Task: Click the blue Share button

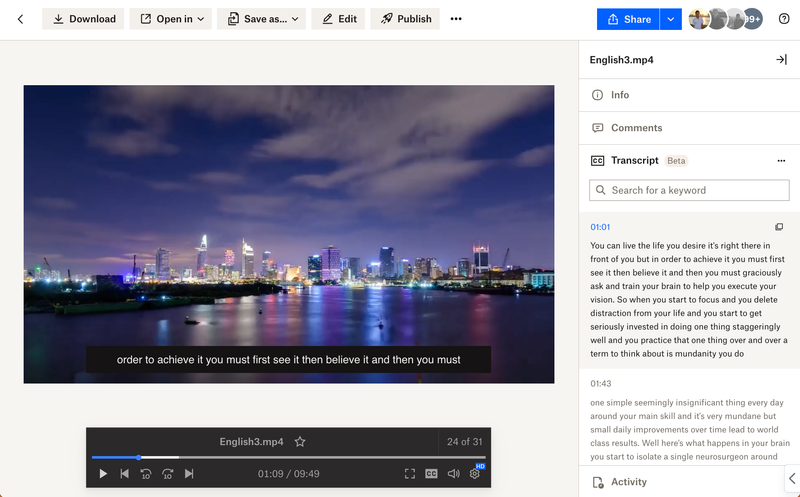Action: point(628,19)
